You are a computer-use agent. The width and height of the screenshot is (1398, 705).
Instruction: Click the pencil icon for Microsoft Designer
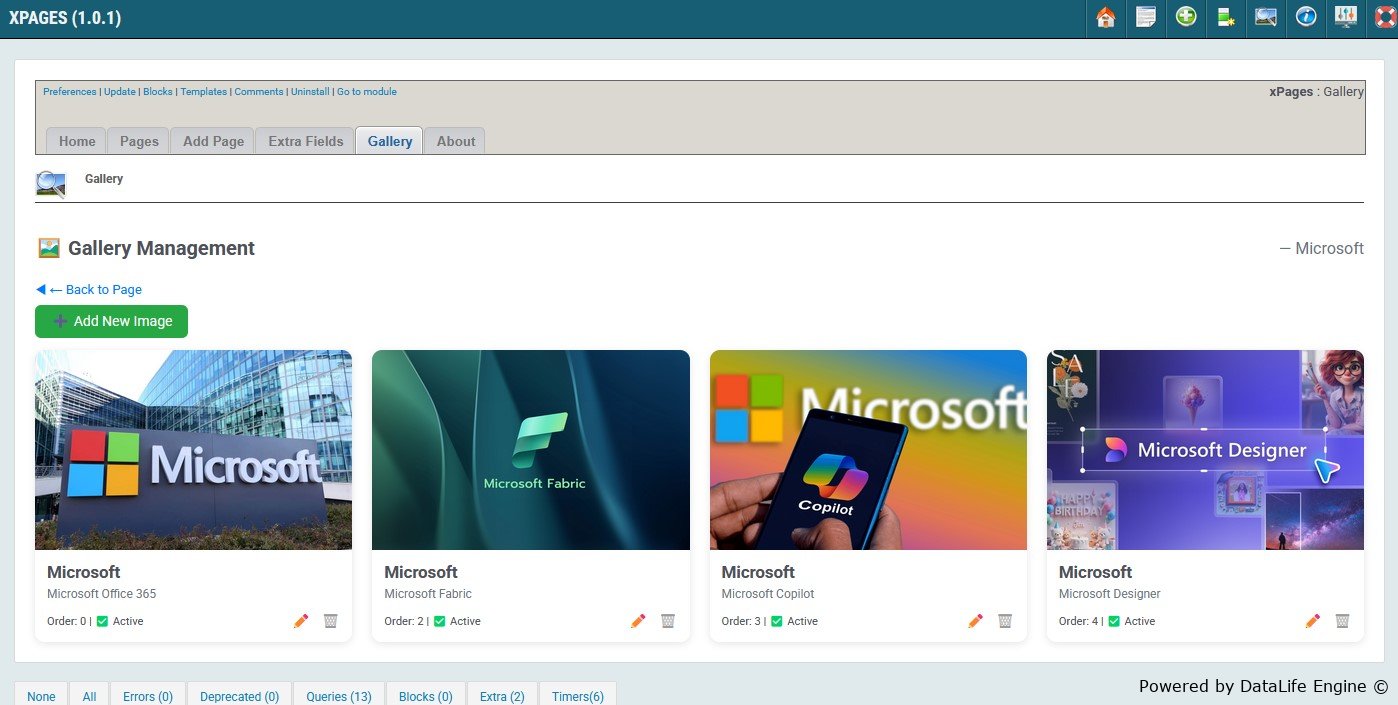point(1313,621)
